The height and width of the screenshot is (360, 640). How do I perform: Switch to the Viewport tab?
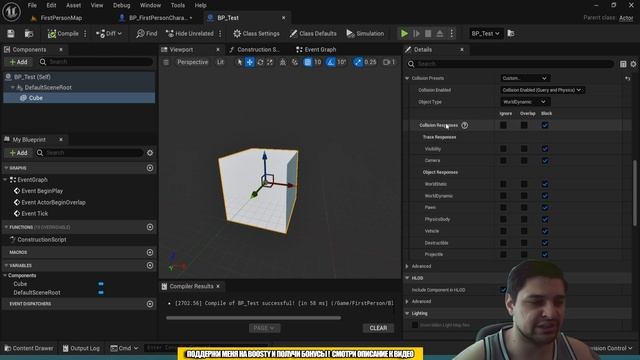coord(181,49)
